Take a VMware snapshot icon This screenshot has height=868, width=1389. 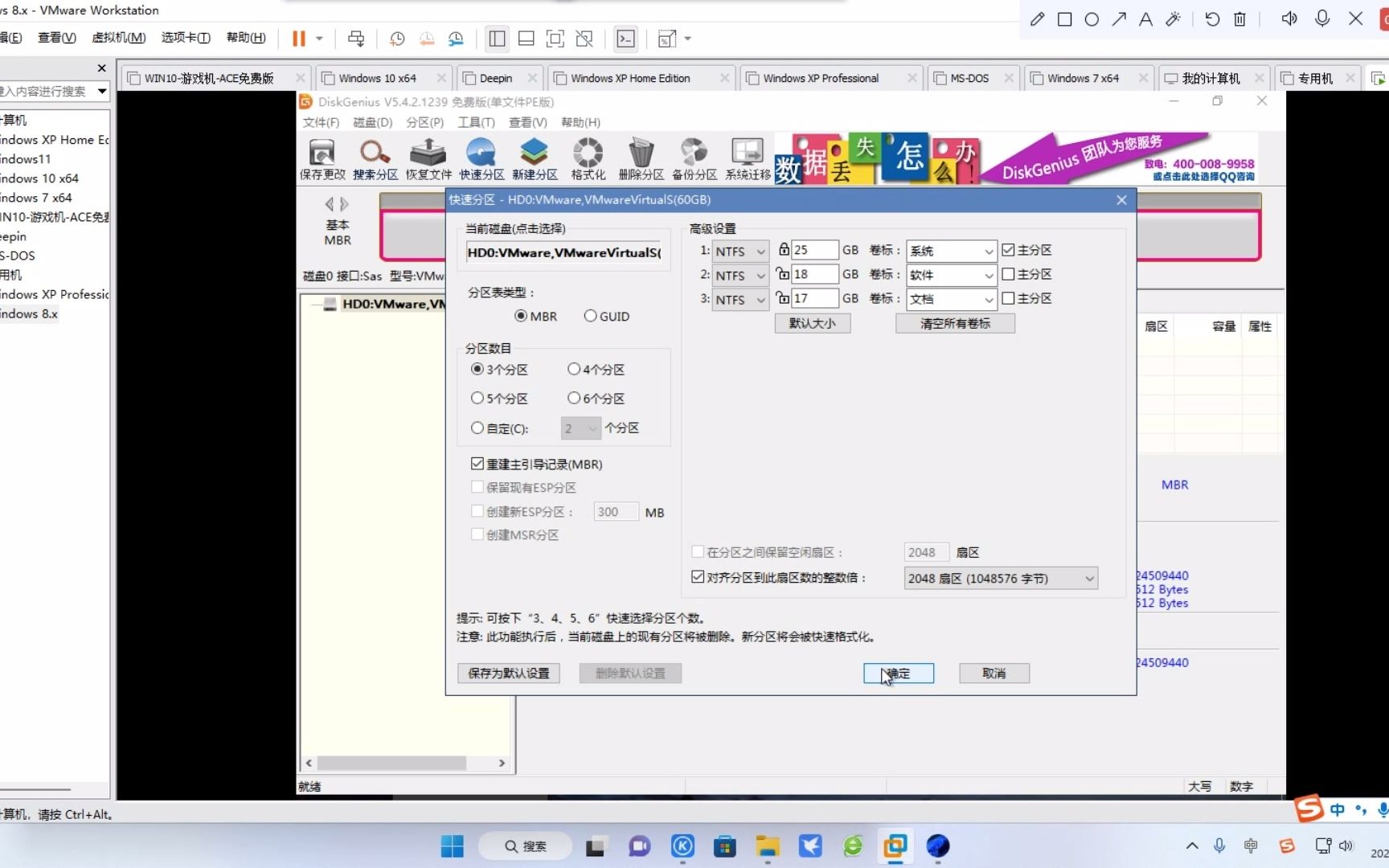pos(397,39)
